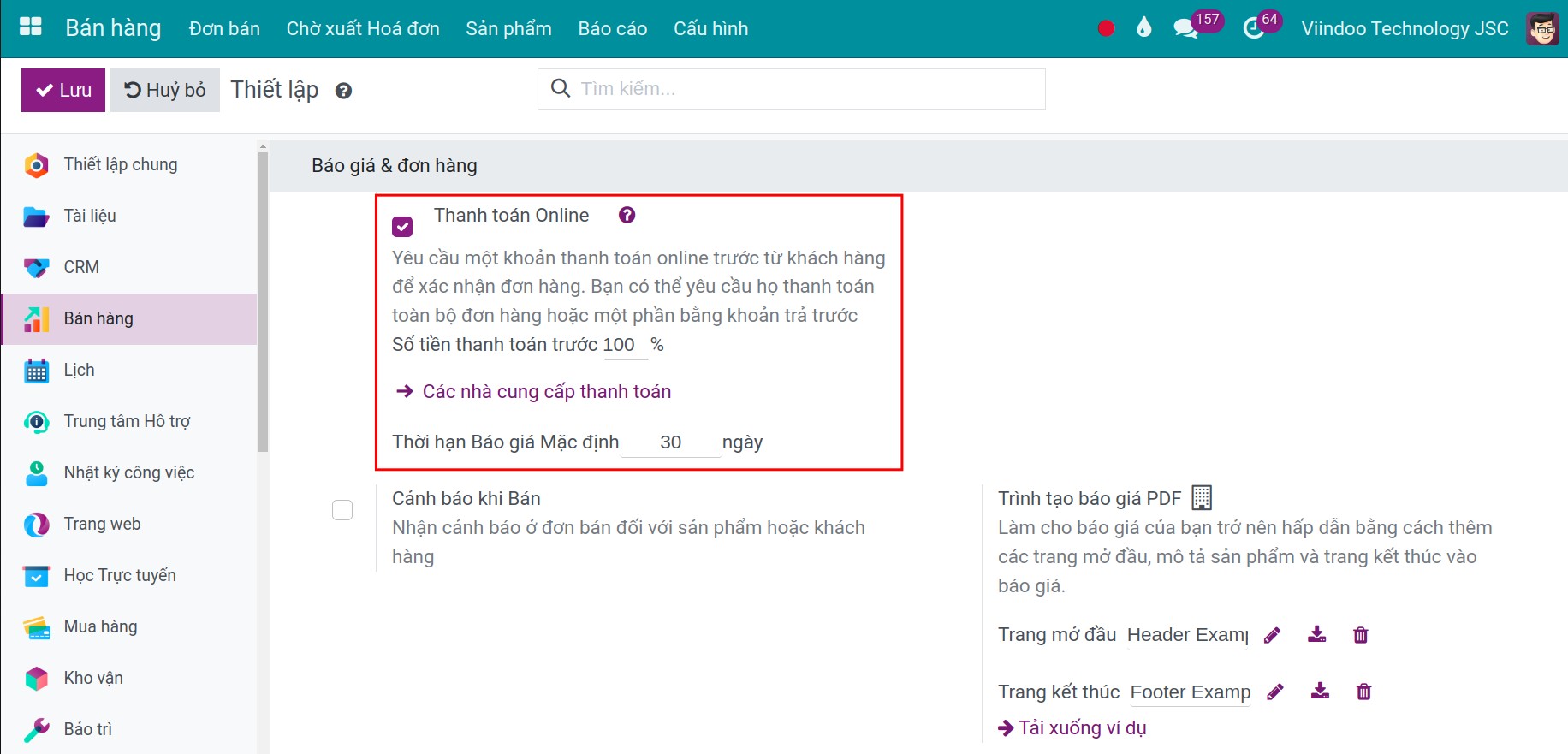This screenshot has width=1568, height=754.
Task: Uncheck the Thanh toán Online checkbox
Action: [402, 227]
